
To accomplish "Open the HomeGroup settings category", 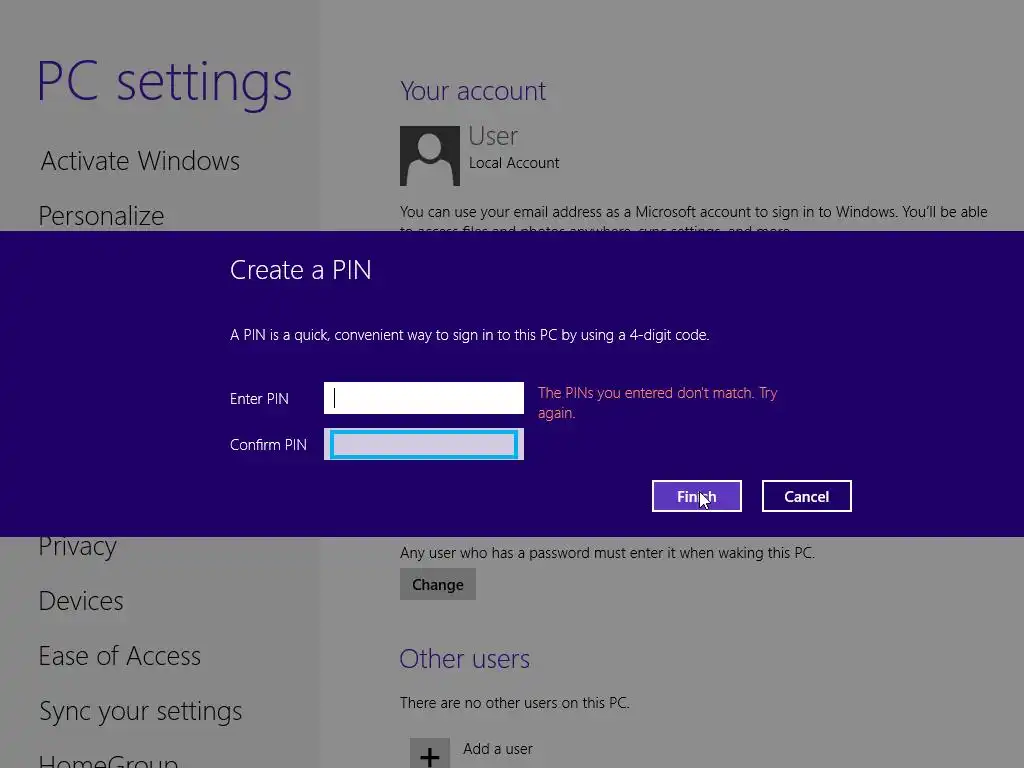I will (x=108, y=761).
